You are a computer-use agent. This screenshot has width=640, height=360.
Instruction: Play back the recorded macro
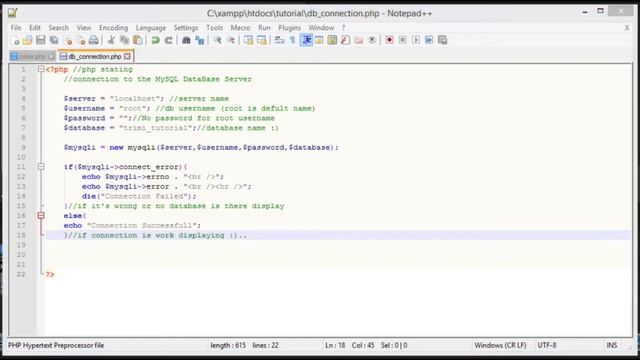(x=416, y=40)
